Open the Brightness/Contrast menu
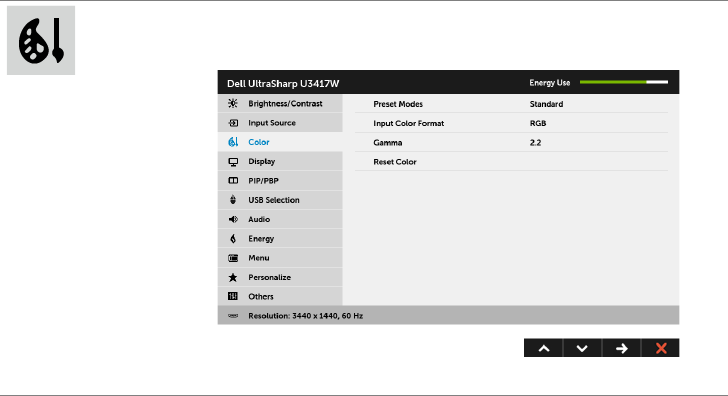728x396 pixels. [x=280, y=104]
